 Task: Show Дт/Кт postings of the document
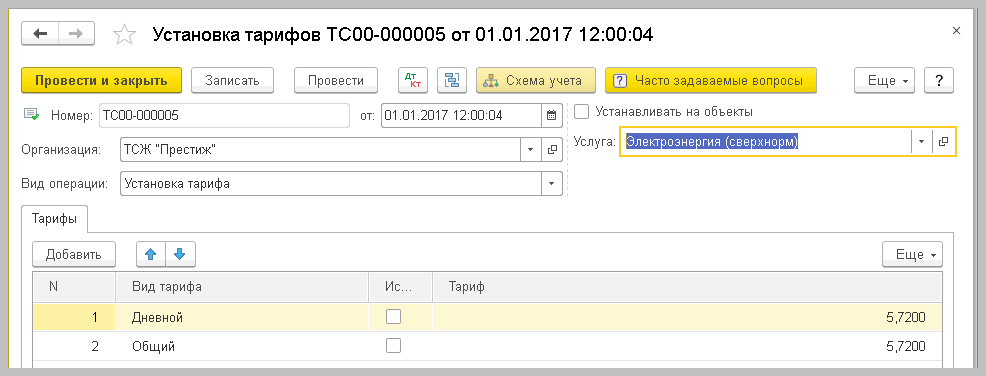pyautogui.click(x=413, y=80)
